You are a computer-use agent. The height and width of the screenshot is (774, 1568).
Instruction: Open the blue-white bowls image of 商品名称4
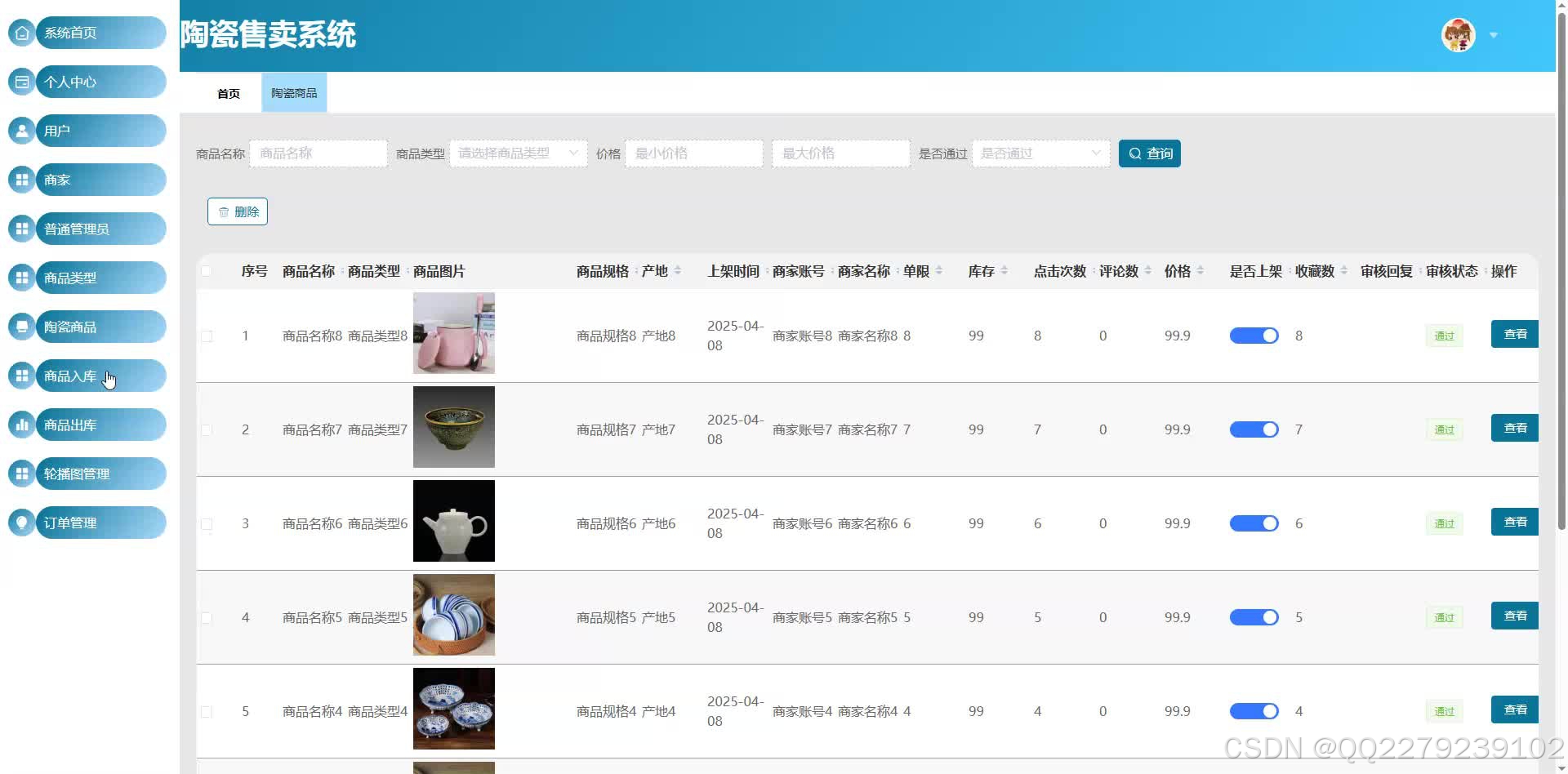[x=454, y=709]
